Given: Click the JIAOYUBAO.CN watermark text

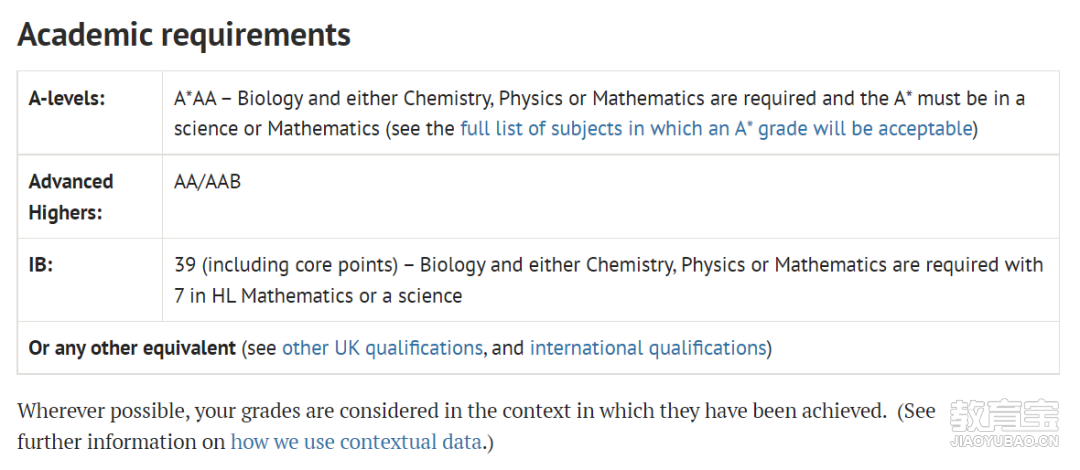Looking at the screenshot, I should (x=1004, y=442).
